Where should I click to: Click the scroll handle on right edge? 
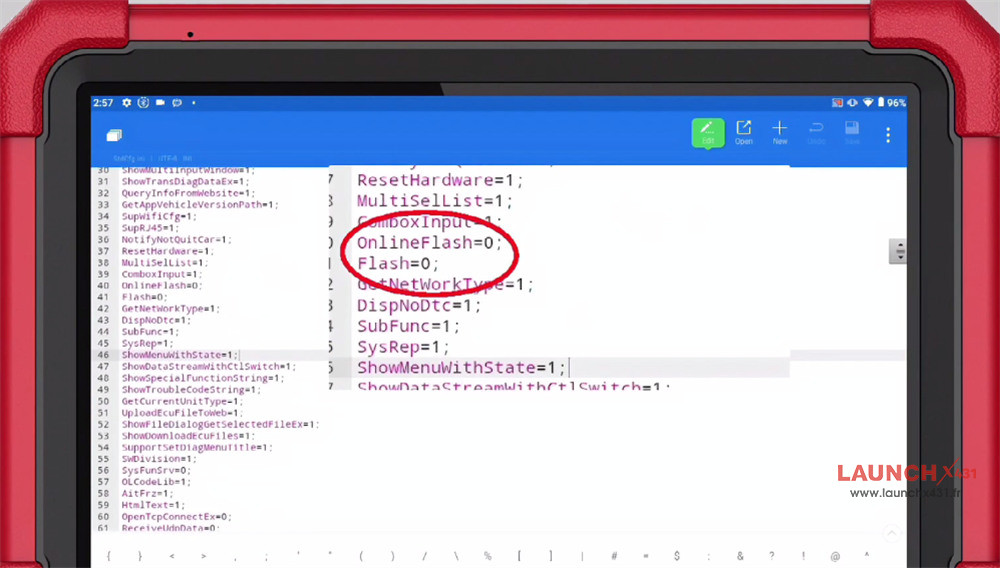click(x=900, y=252)
